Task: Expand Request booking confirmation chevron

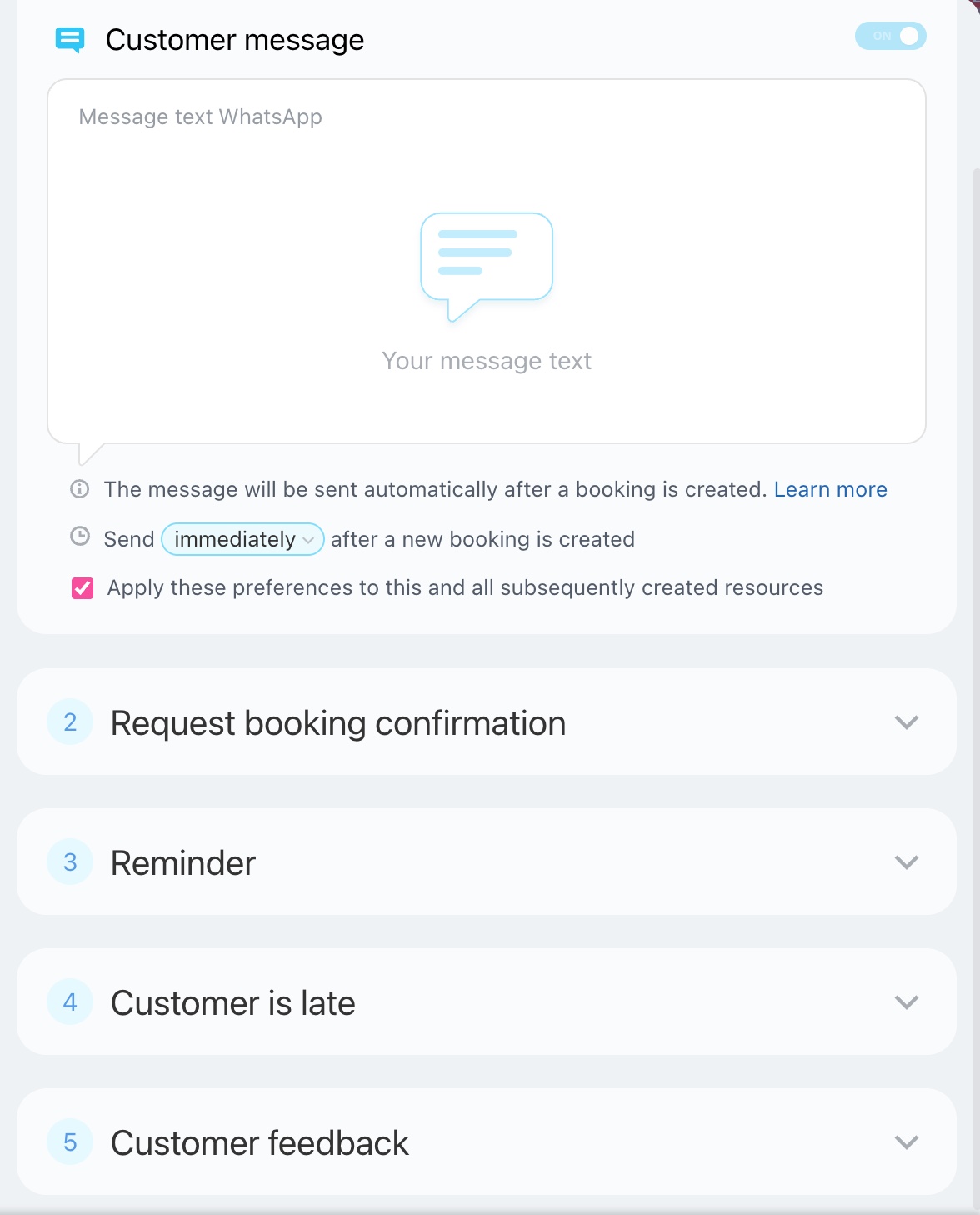Action: pyautogui.click(x=907, y=722)
